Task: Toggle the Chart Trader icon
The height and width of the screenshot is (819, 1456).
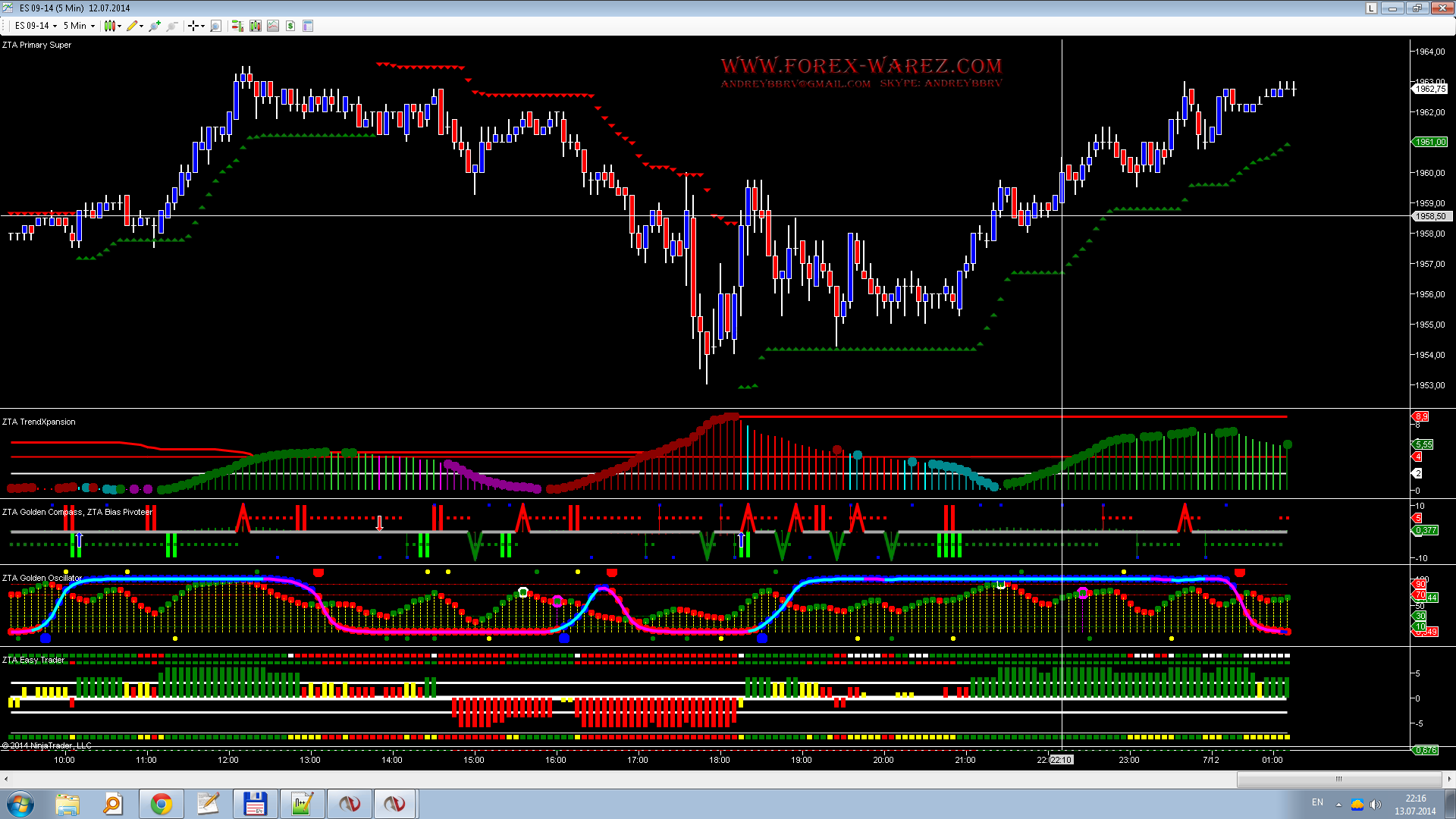Action: click(237, 26)
